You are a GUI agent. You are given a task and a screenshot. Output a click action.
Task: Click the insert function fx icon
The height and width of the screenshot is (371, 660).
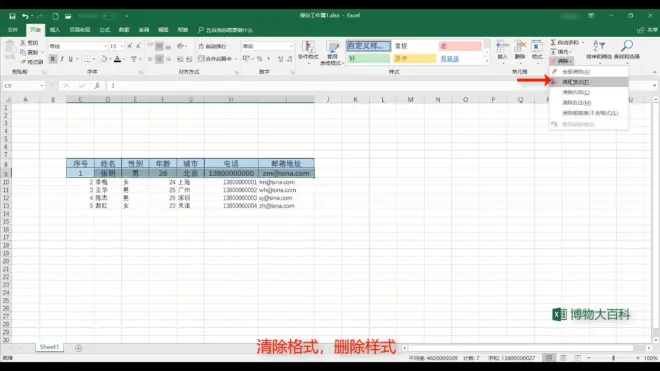pos(97,86)
